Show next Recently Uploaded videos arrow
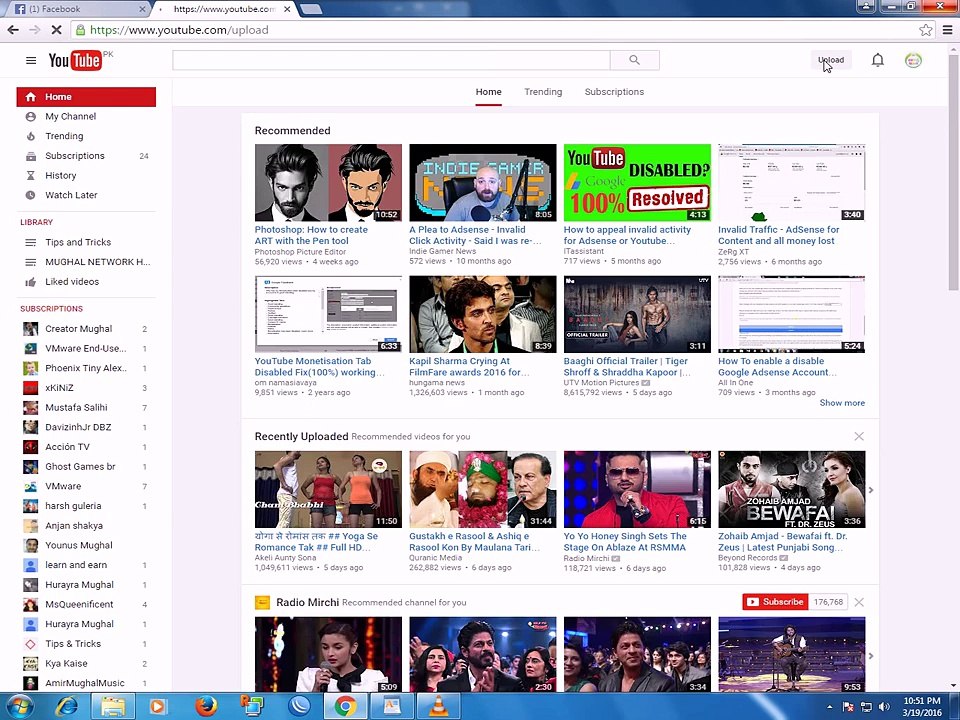960x720 pixels. [x=871, y=490]
